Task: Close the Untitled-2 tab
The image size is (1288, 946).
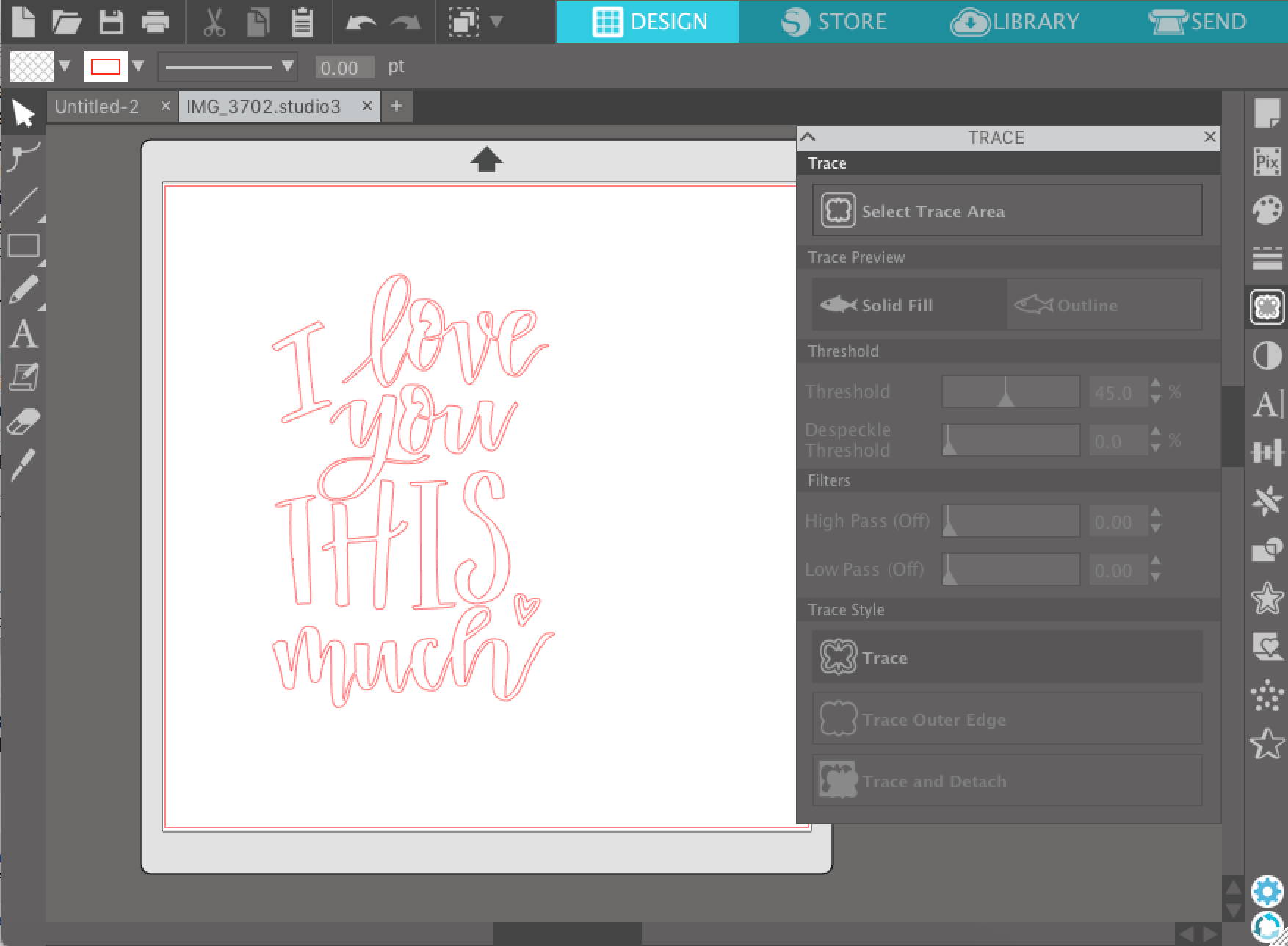Action: coord(166,106)
